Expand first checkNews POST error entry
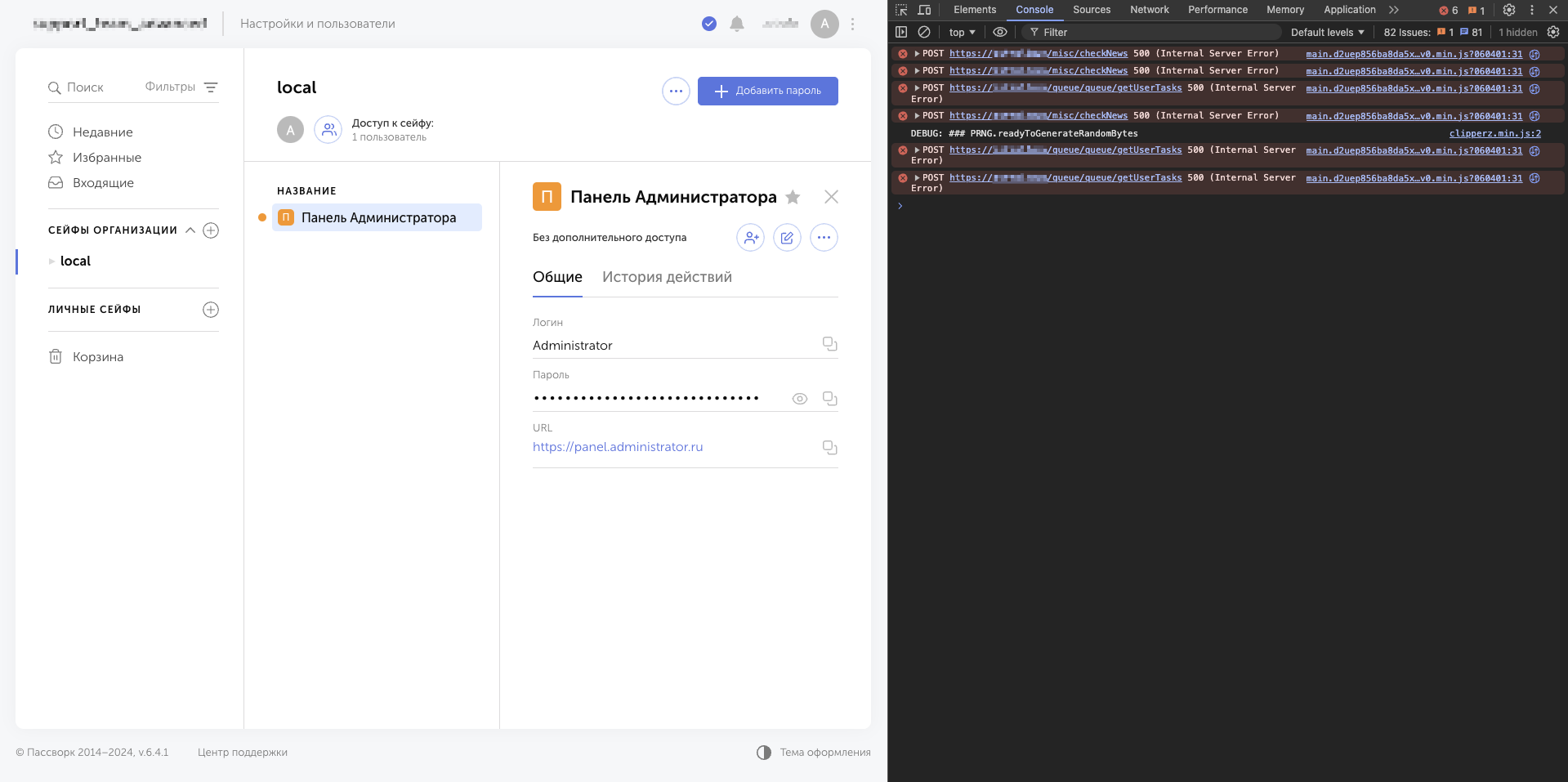This screenshot has width=1568, height=782. coord(917,53)
